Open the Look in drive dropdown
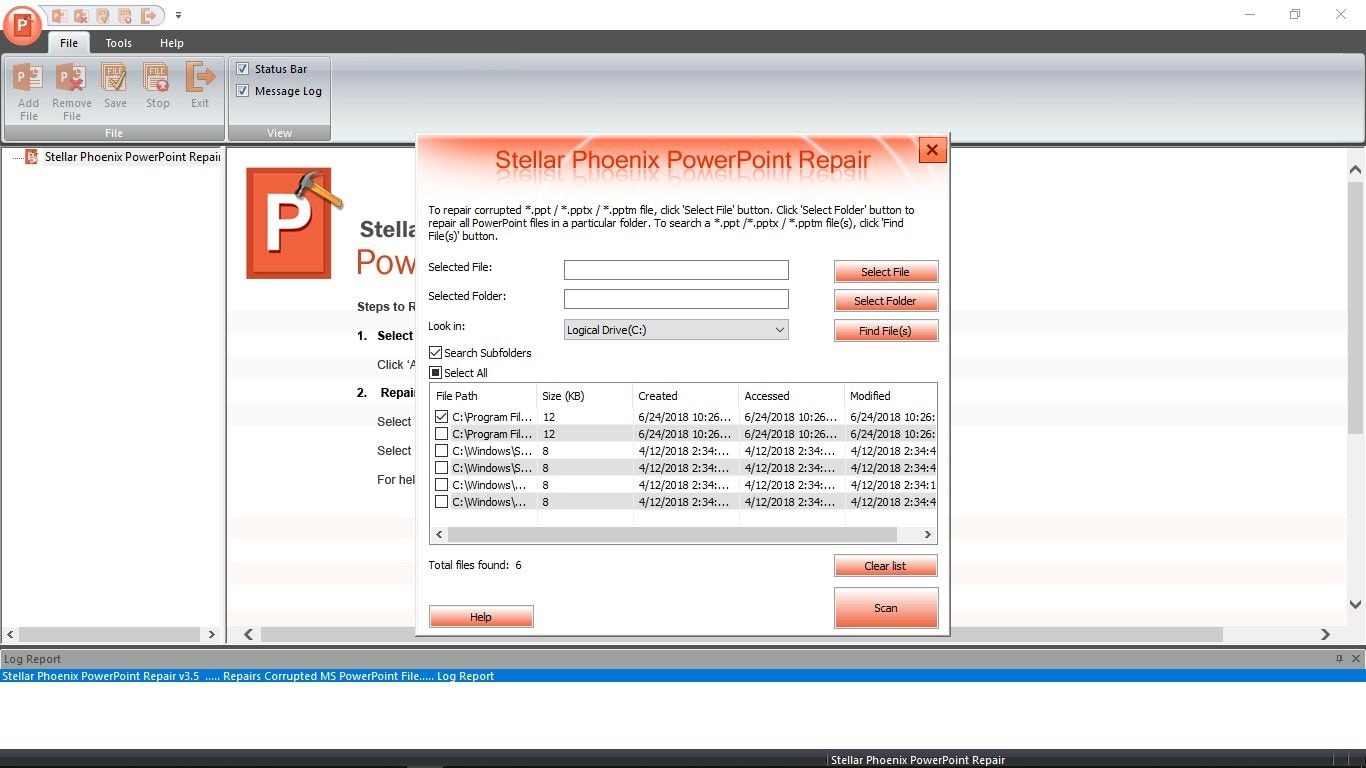The width and height of the screenshot is (1366, 768). click(676, 330)
